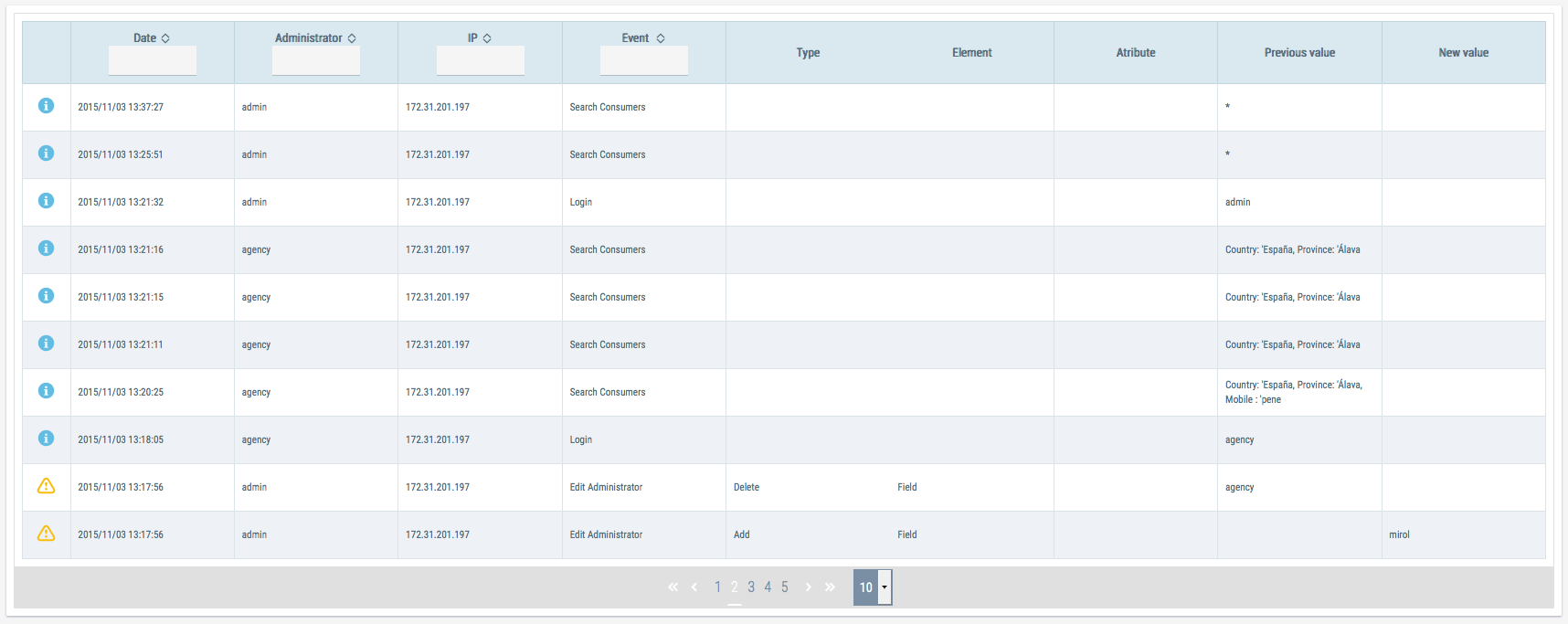Go to page 5 of results
The image size is (1568, 624).
pos(784,587)
